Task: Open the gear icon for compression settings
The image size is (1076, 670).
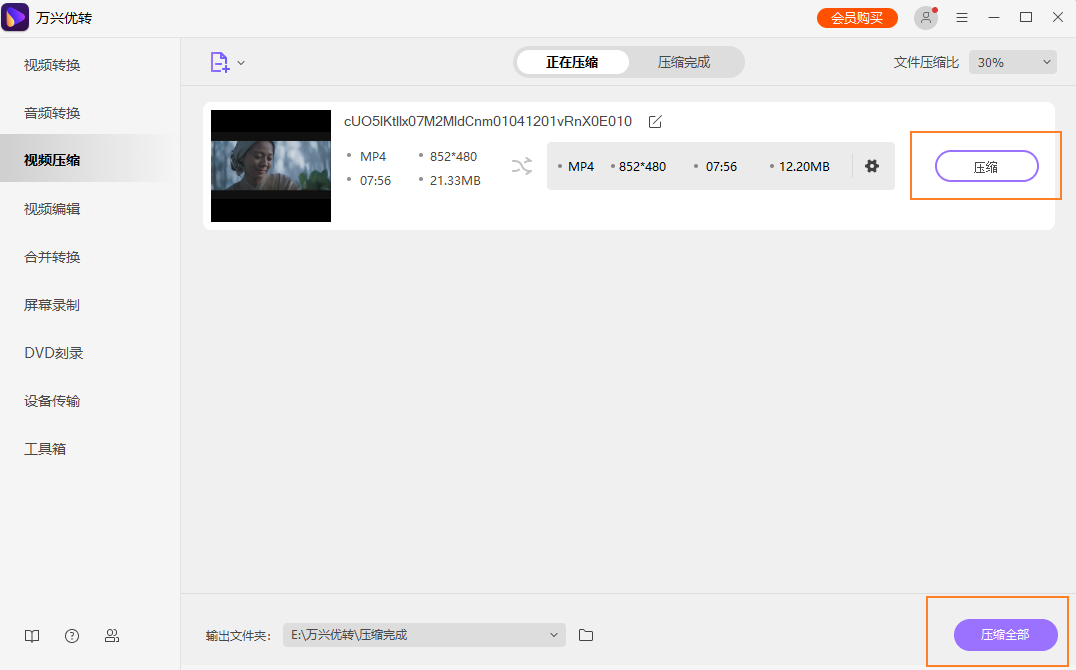Action: (872, 166)
